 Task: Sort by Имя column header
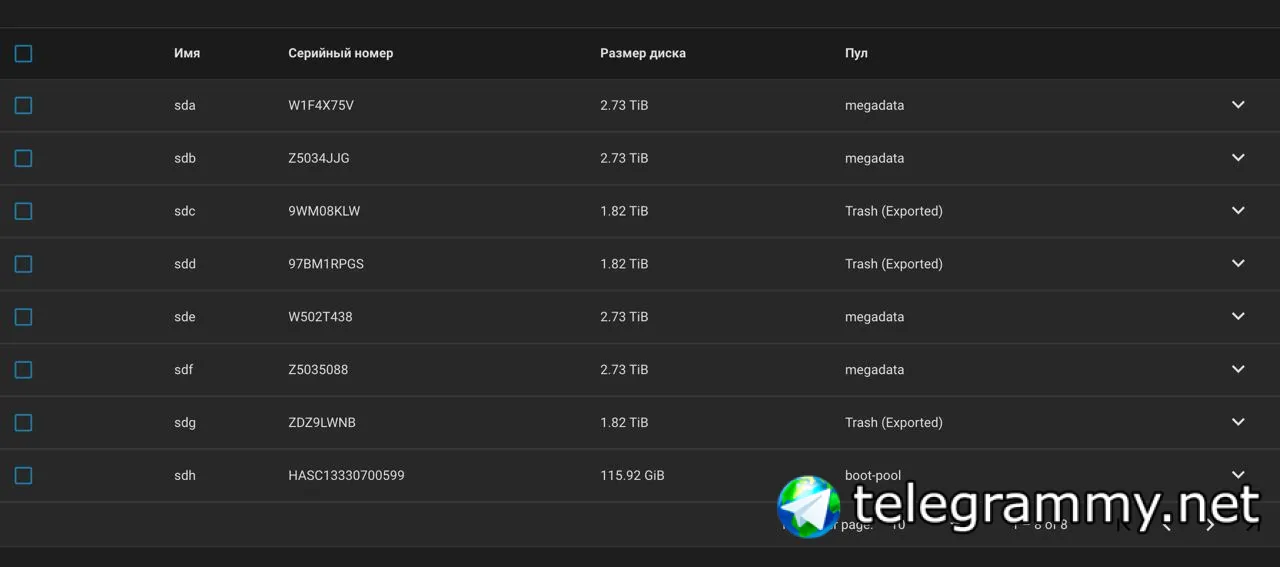pos(187,53)
